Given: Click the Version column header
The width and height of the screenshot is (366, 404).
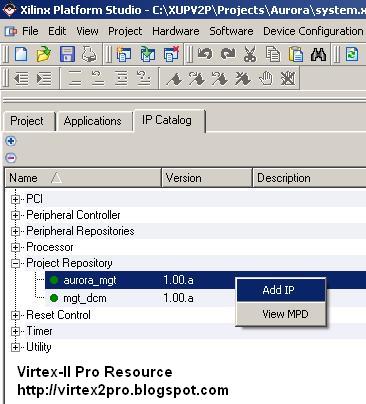Looking at the screenshot, I should click(x=207, y=178).
